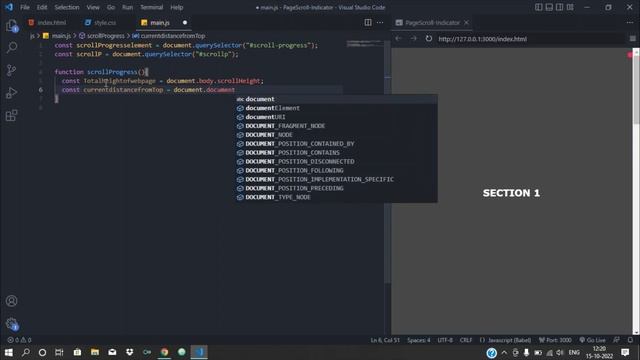Change indentation via 'Spaces: 4'
The width and height of the screenshot is (640, 360).
pyautogui.click(x=418, y=340)
